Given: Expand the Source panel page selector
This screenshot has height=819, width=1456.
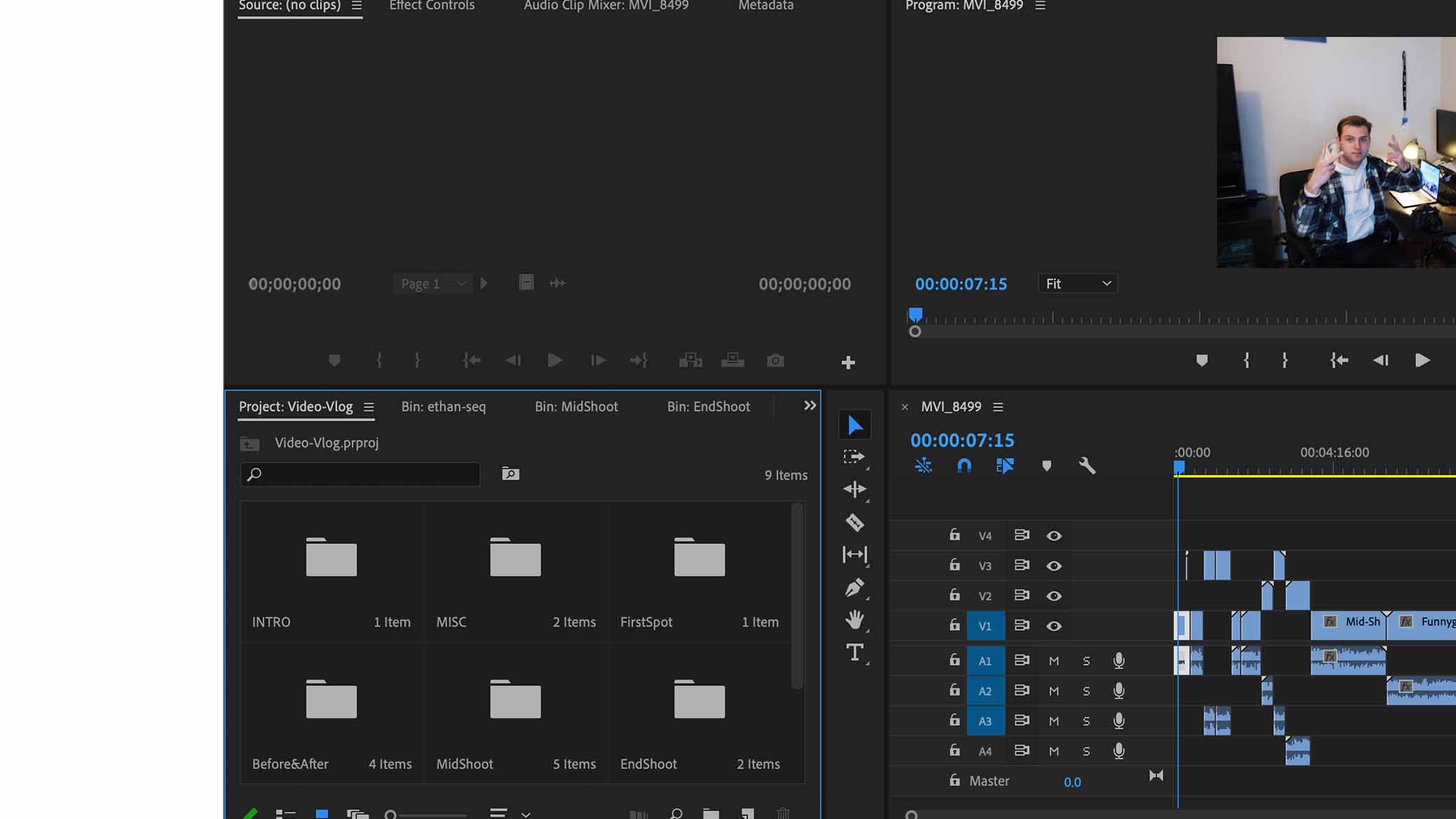Looking at the screenshot, I should click(x=459, y=284).
